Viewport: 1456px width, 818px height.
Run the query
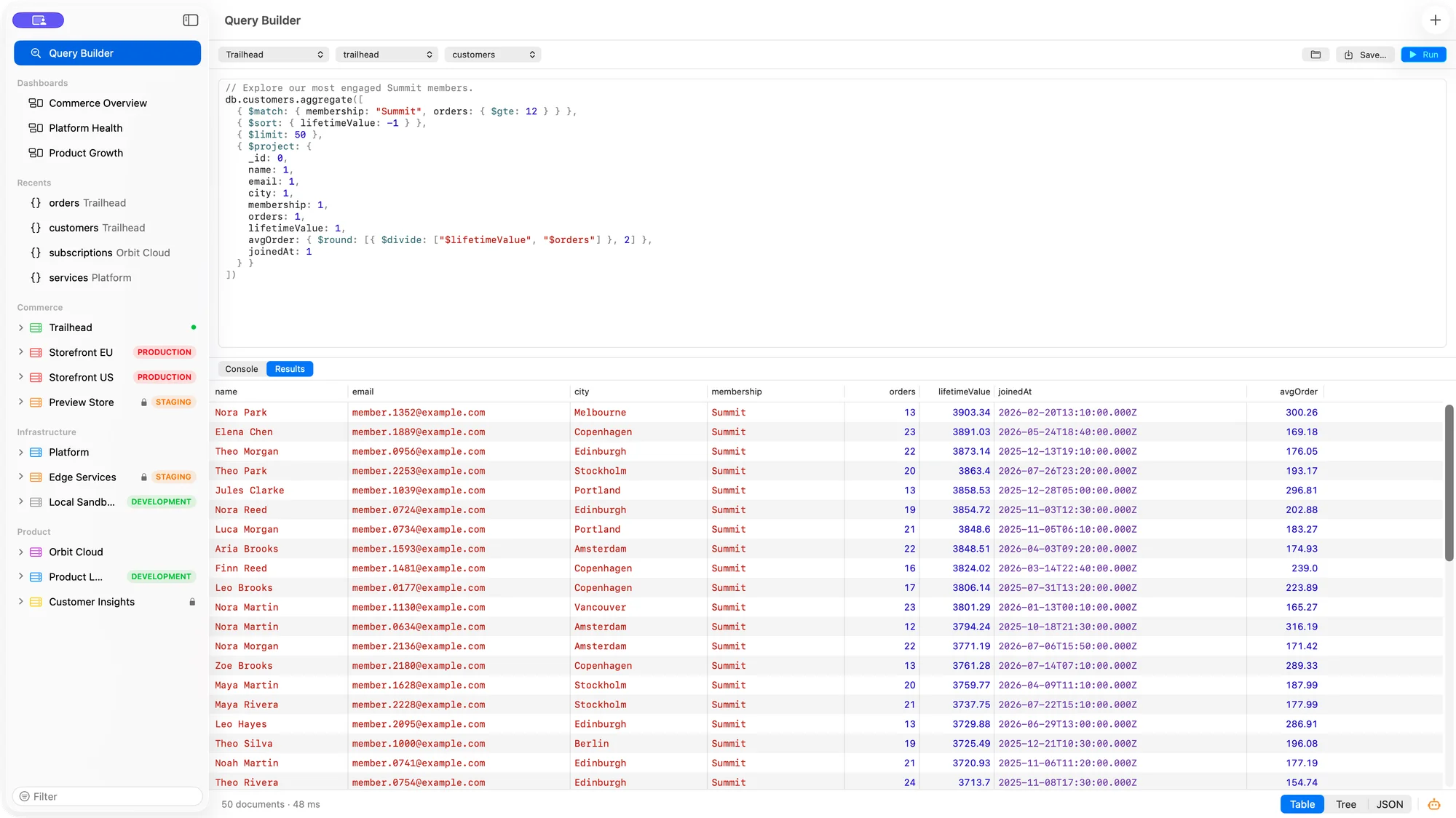pyautogui.click(x=1423, y=55)
